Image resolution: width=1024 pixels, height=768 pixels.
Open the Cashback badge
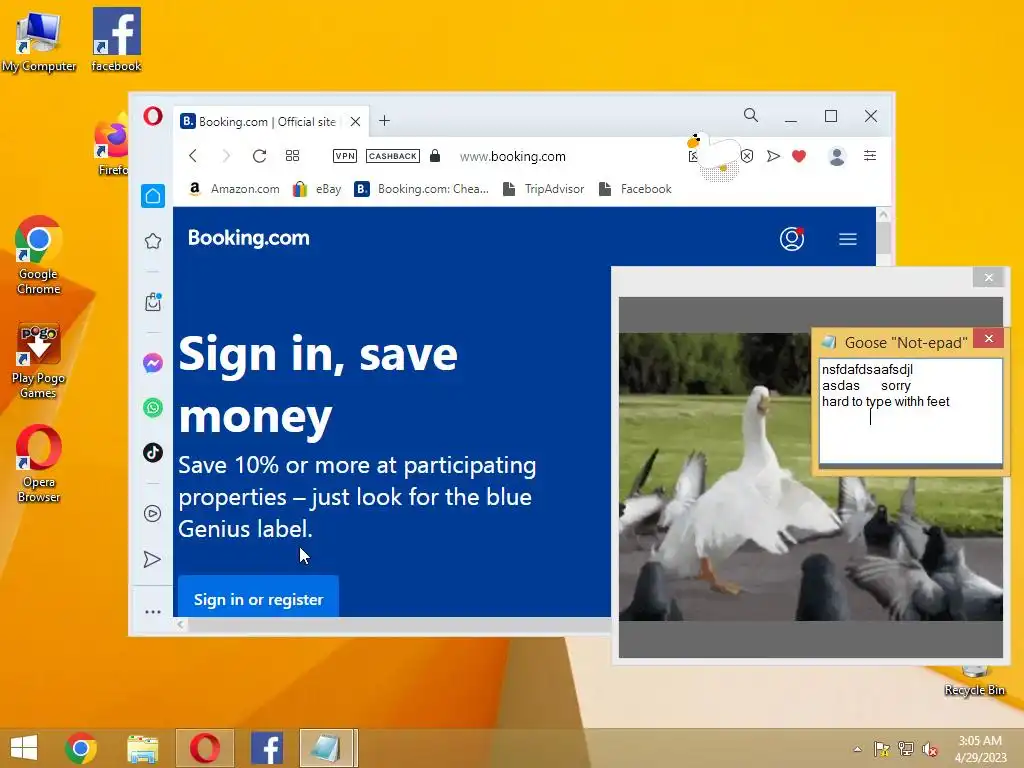[x=392, y=155]
